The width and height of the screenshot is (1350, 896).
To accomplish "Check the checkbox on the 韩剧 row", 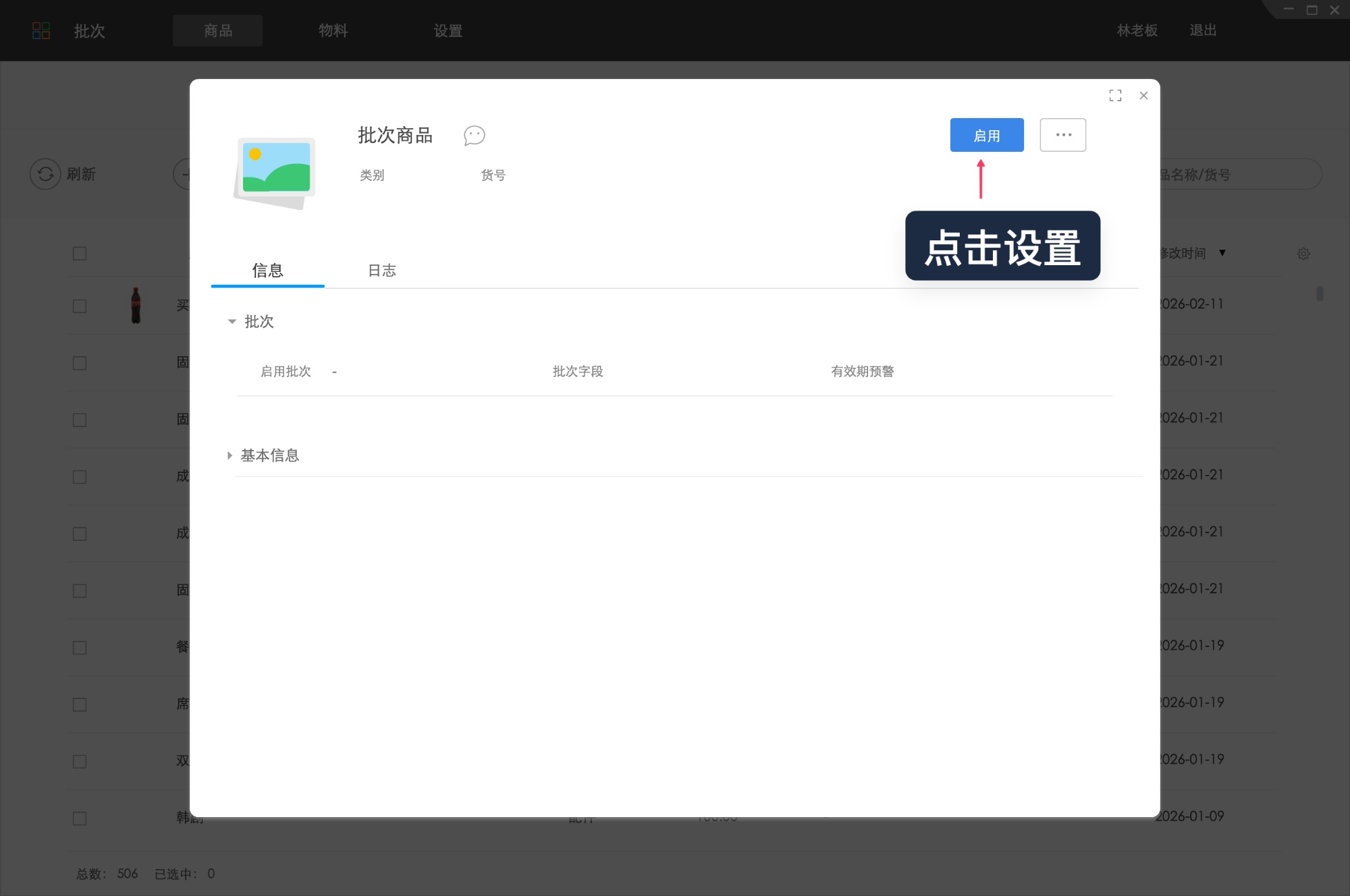I will coord(79,818).
